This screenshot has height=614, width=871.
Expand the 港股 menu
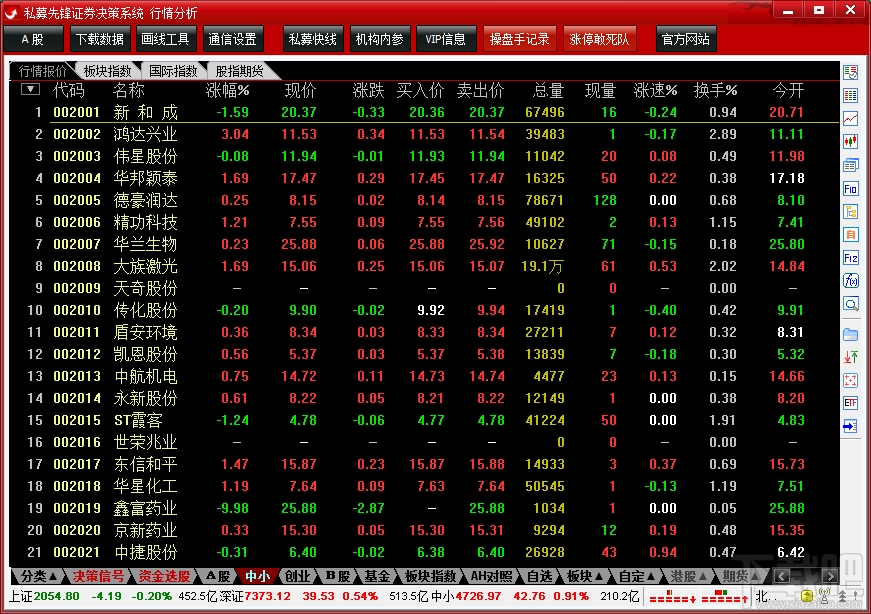pyautogui.click(x=689, y=576)
